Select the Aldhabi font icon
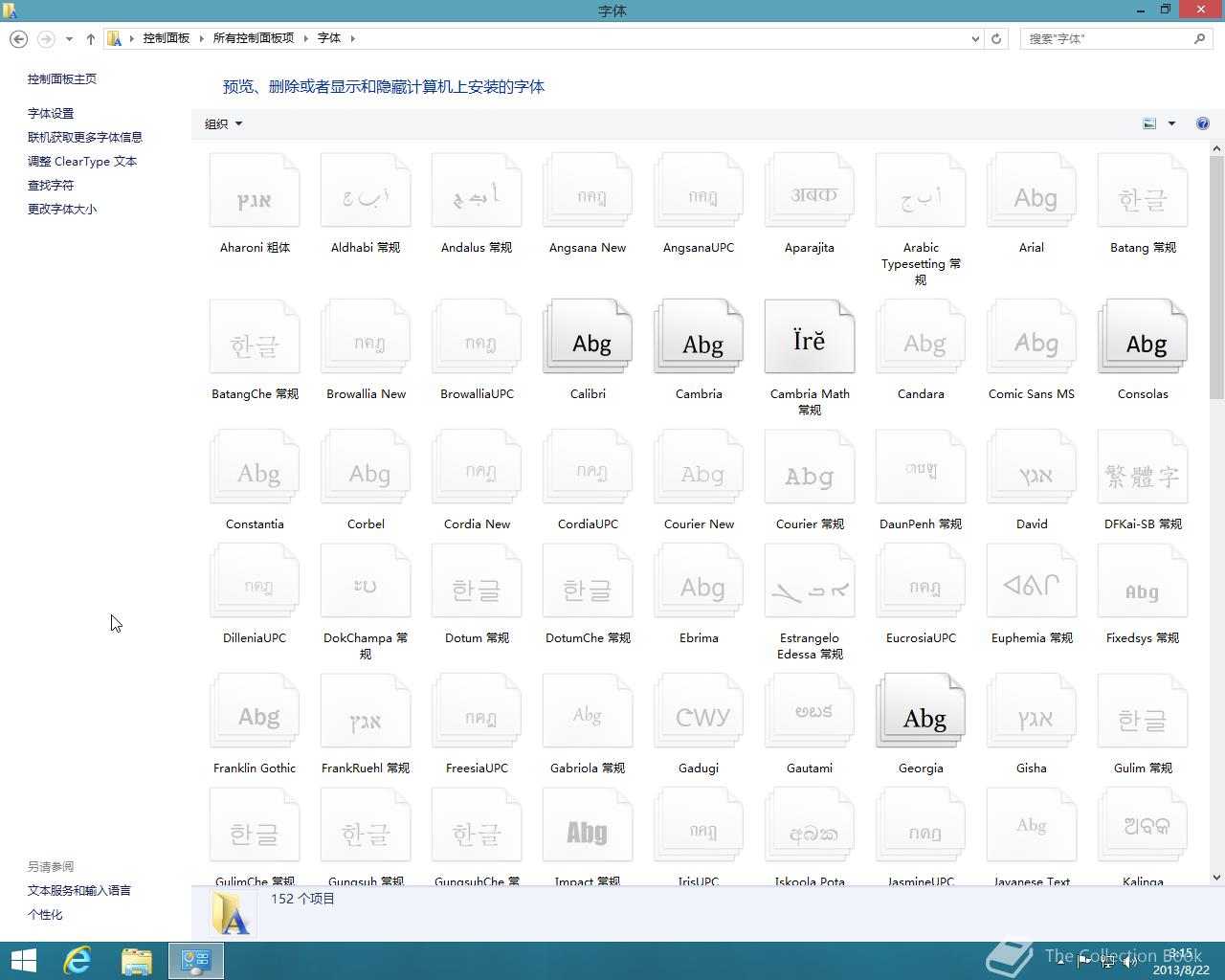 pos(366,190)
